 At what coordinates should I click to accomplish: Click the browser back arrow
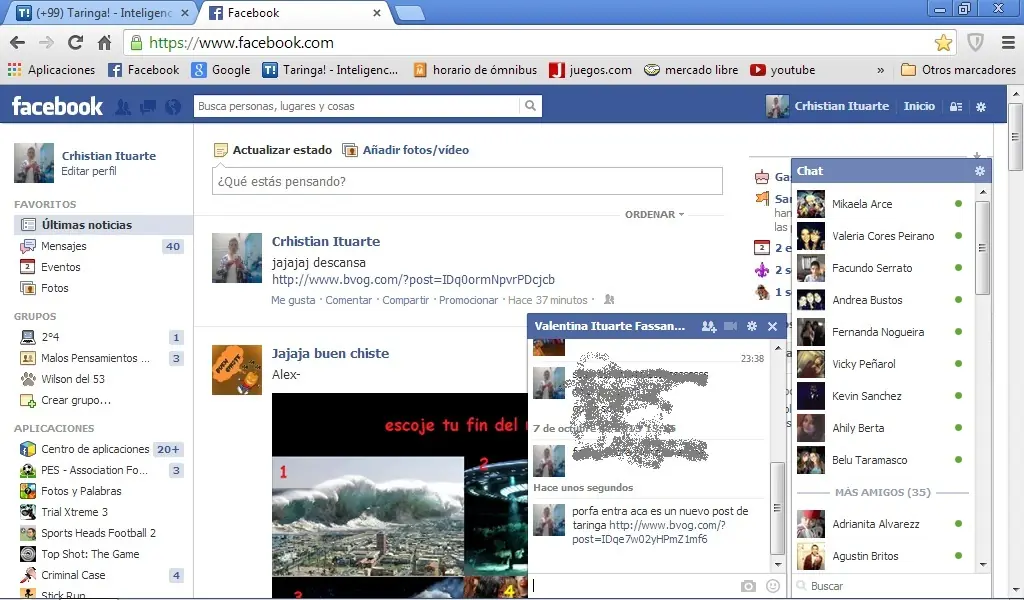click(18, 43)
